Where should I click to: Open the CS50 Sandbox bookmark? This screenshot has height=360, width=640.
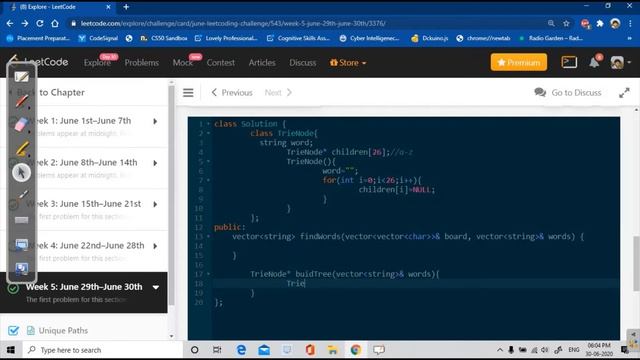tap(164, 38)
